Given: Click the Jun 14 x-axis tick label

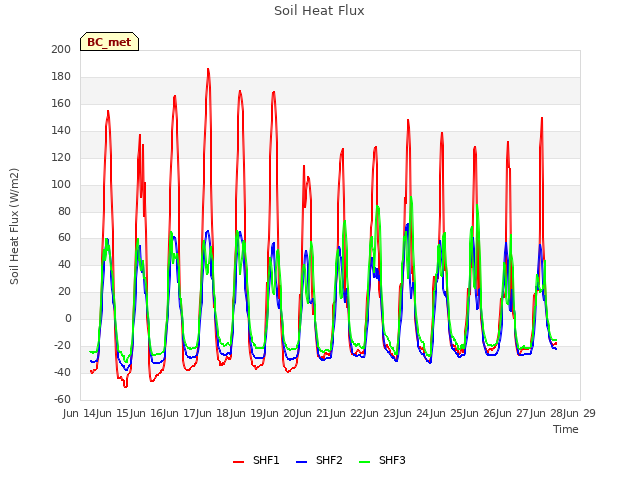Looking at the screenshot, I should point(80,413).
